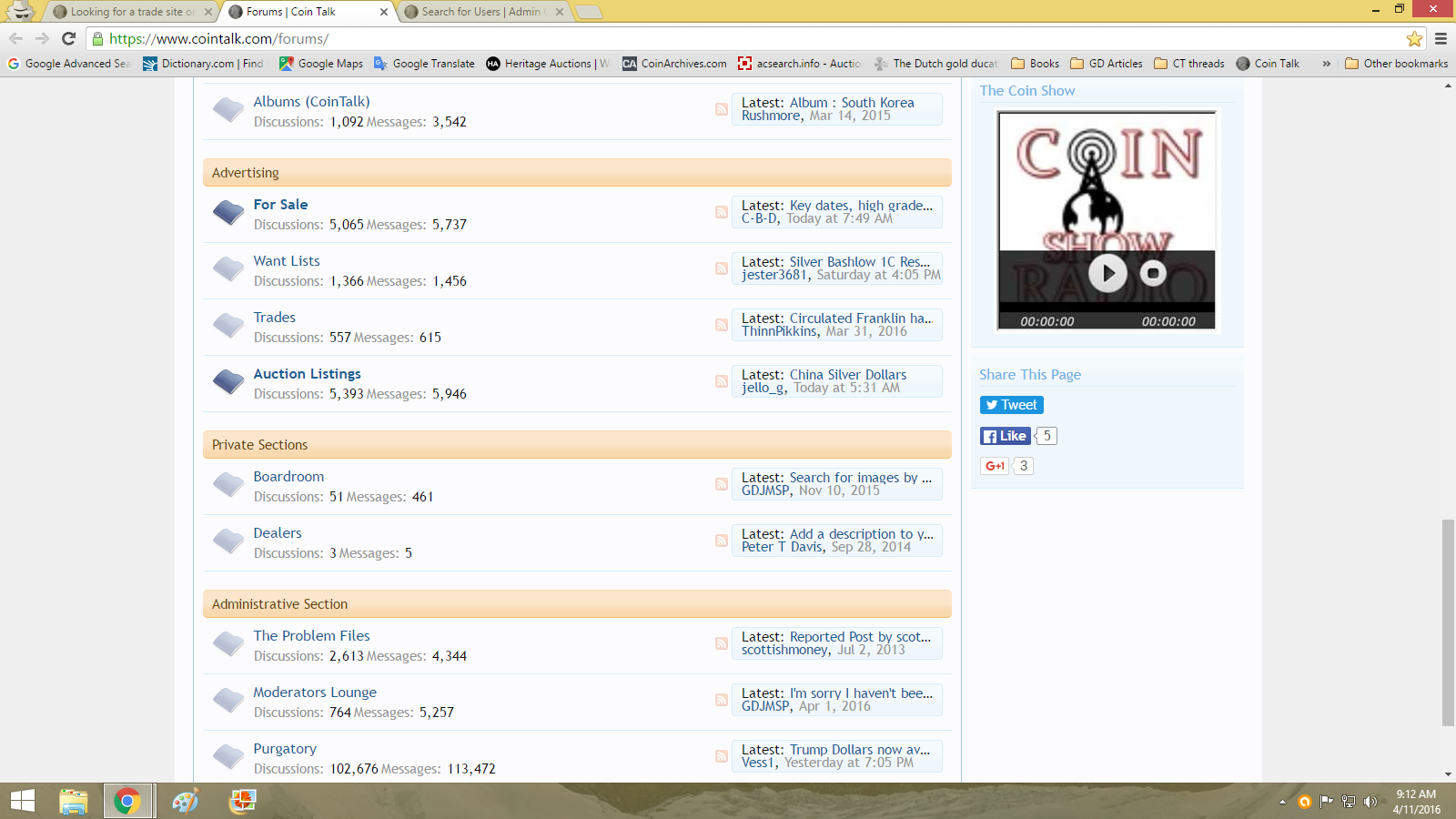Screen dimensions: 1456x819
Task: Open the Trades forum link
Action: 274,318
